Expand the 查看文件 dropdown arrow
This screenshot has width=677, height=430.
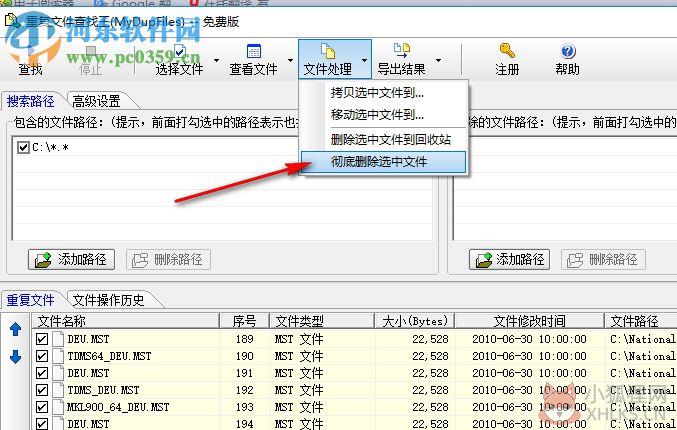pyautogui.click(x=290, y=60)
